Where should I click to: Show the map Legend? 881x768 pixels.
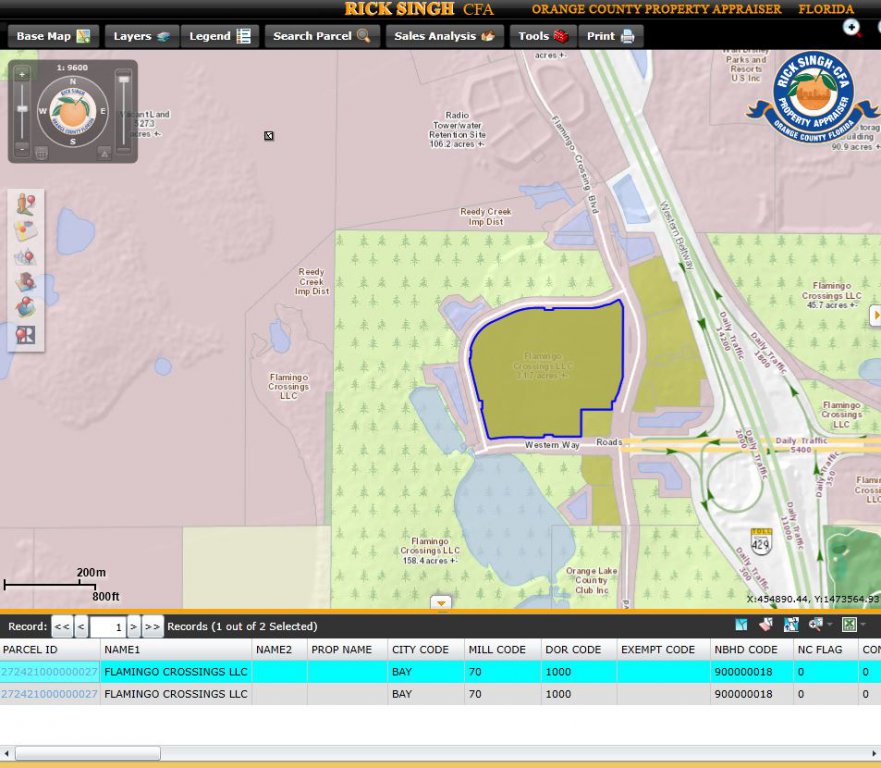click(x=220, y=36)
